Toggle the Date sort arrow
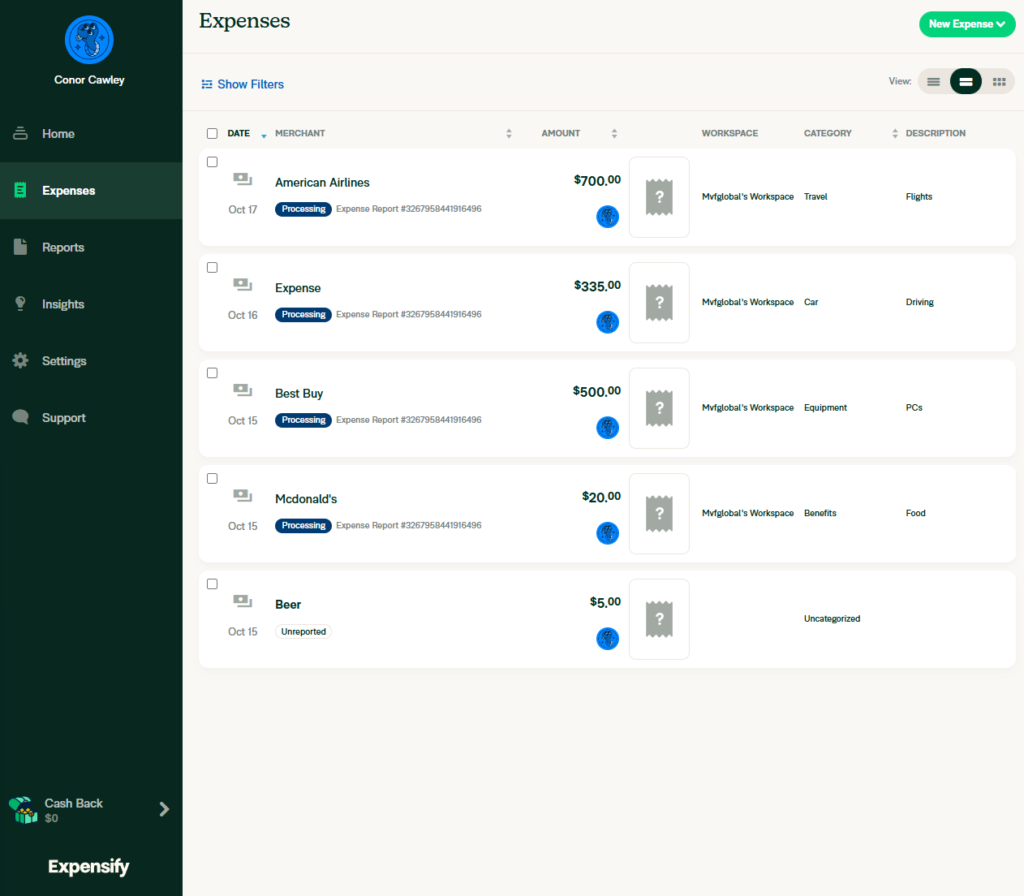 pyautogui.click(x=262, y=136)
